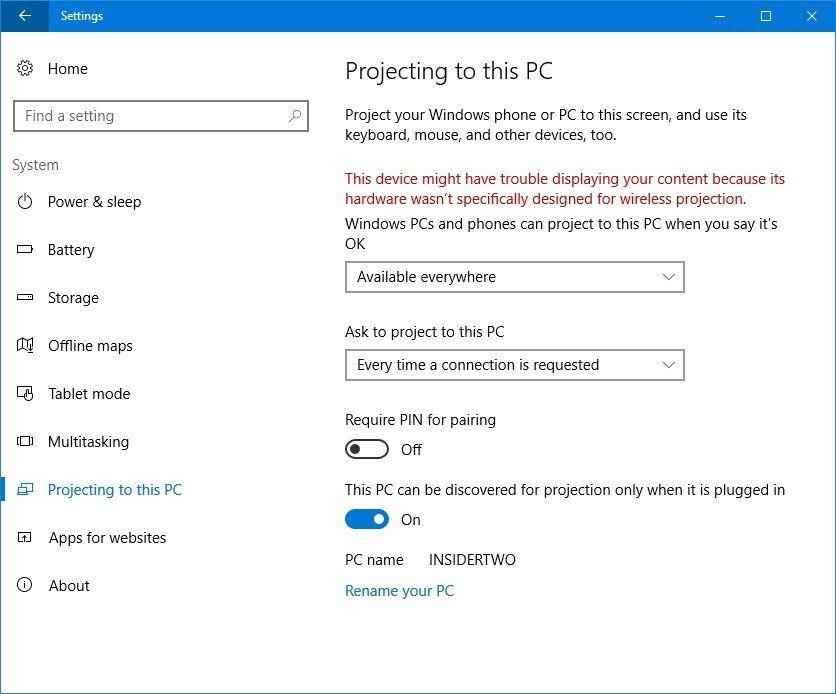Open the About settings page
This screenshot has width=836, height=694.
[69, 586]
